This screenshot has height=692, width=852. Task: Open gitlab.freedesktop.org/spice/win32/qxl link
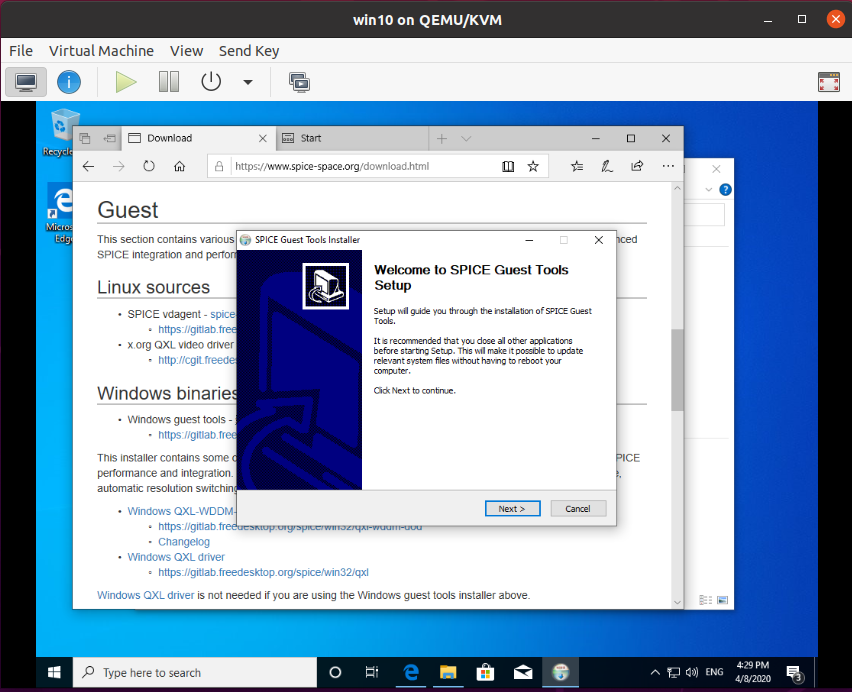point(264,572)
